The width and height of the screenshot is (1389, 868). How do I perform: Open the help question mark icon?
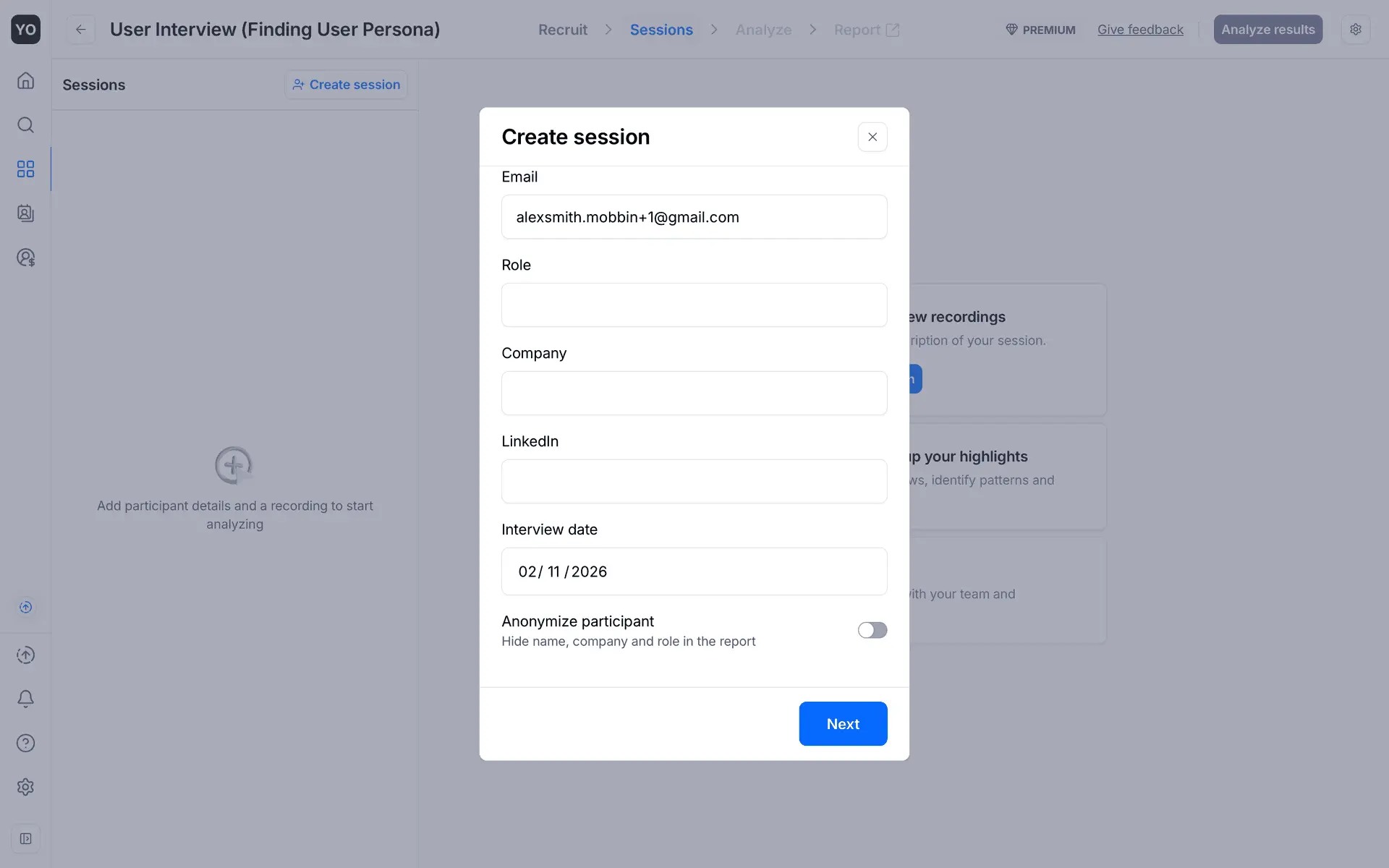click(25, 743)
